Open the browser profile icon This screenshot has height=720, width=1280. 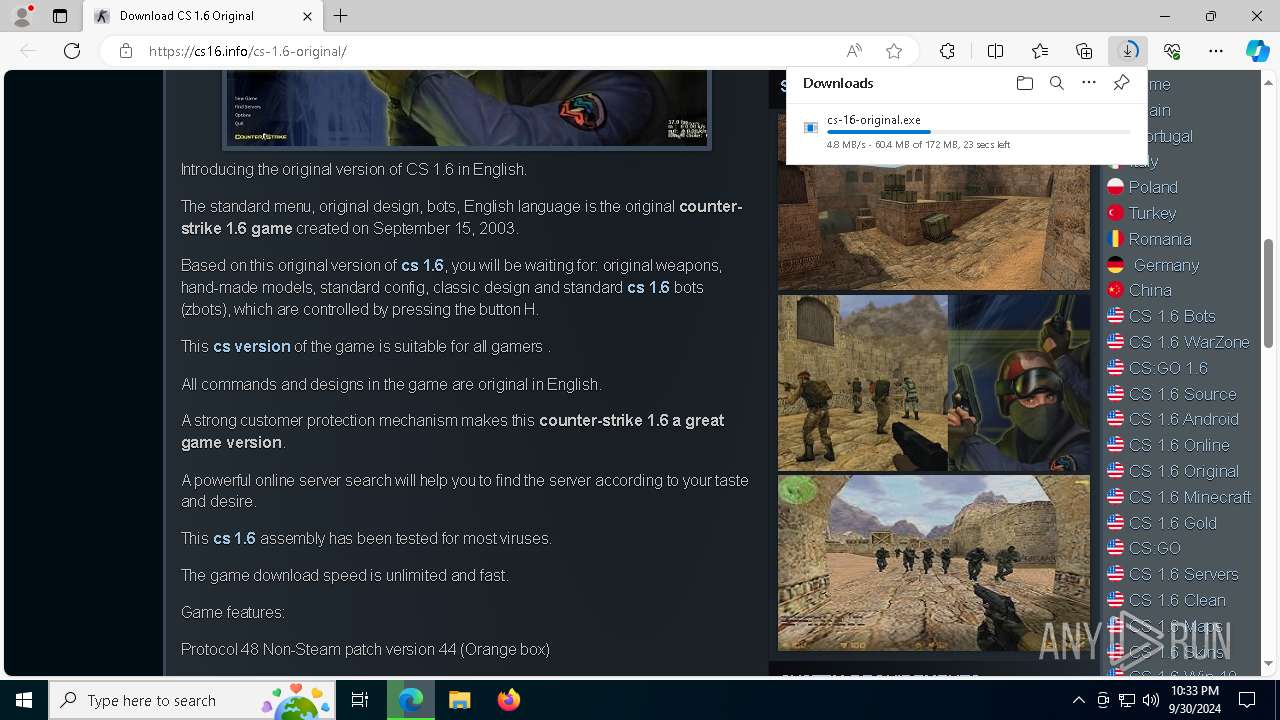(22, 16)
